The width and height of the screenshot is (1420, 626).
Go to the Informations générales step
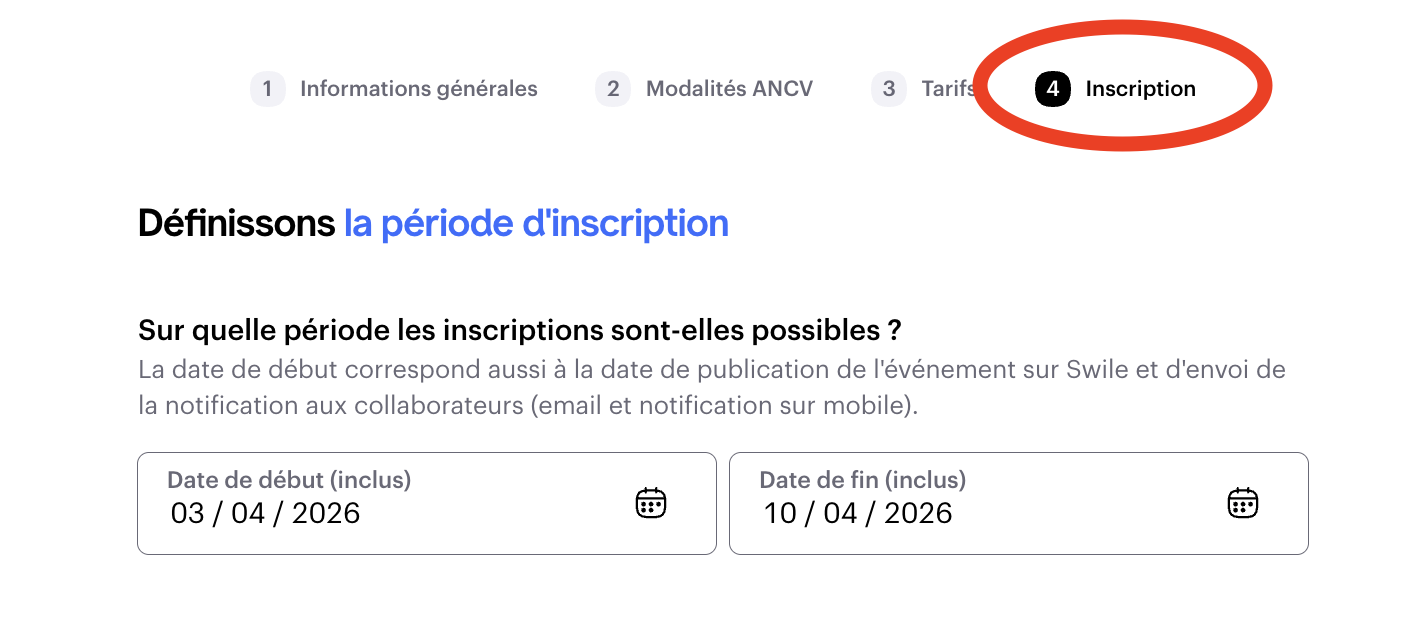coord(418,89)
